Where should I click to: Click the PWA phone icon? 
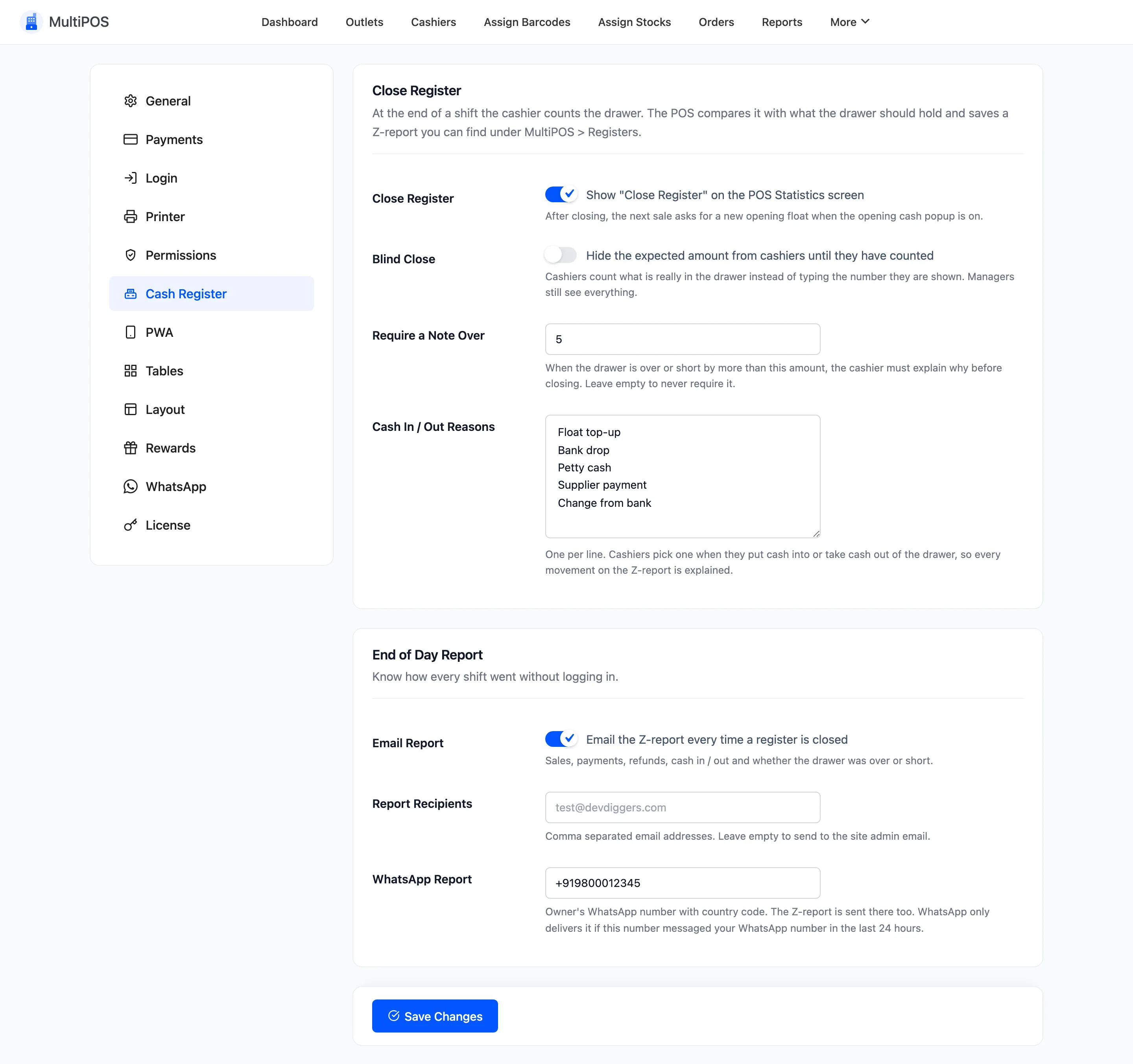click(131, 332)
